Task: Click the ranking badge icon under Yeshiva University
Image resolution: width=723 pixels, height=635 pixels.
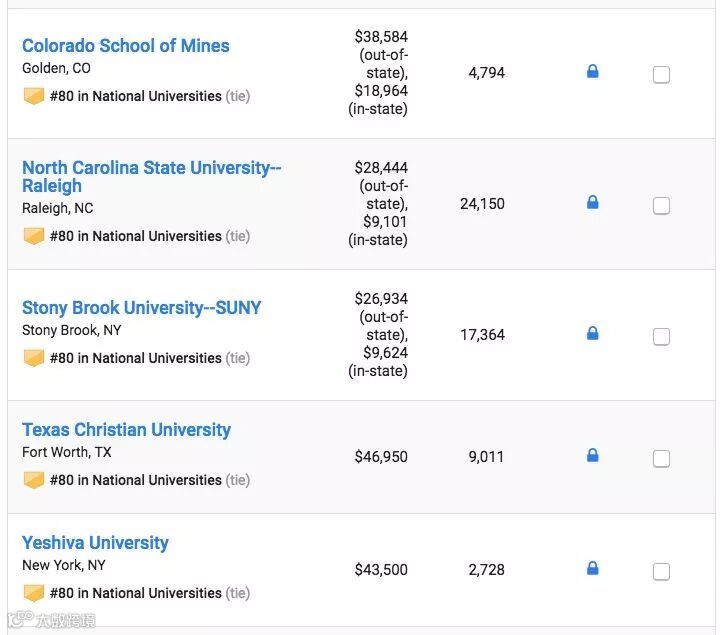Action: point(34,593)
